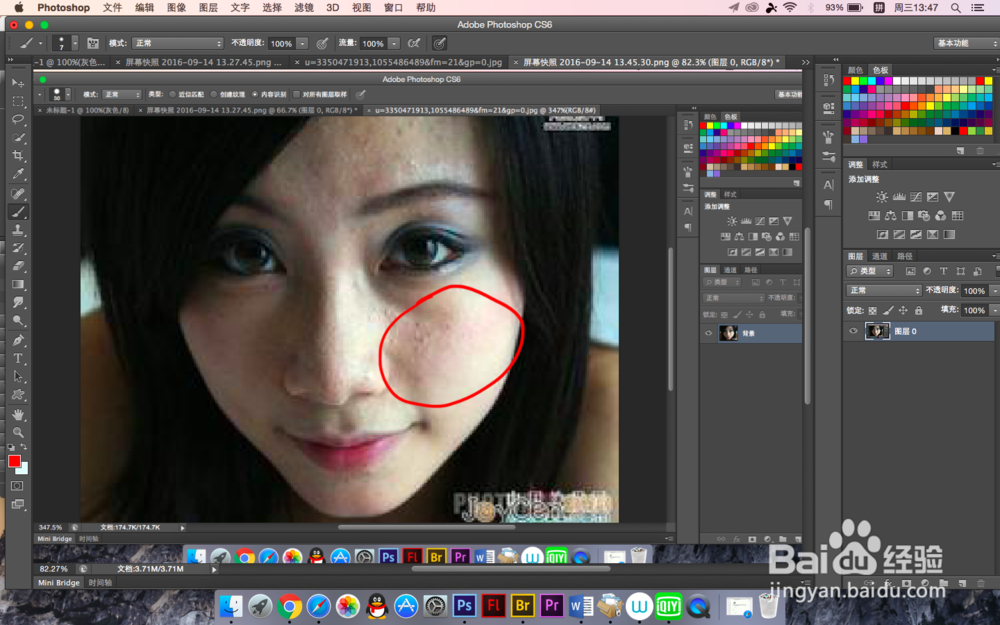Select the Zoom tool in toolbar
Viewport: 1000px width, 625px height.
pyautogui.click(x=18, y=432)
